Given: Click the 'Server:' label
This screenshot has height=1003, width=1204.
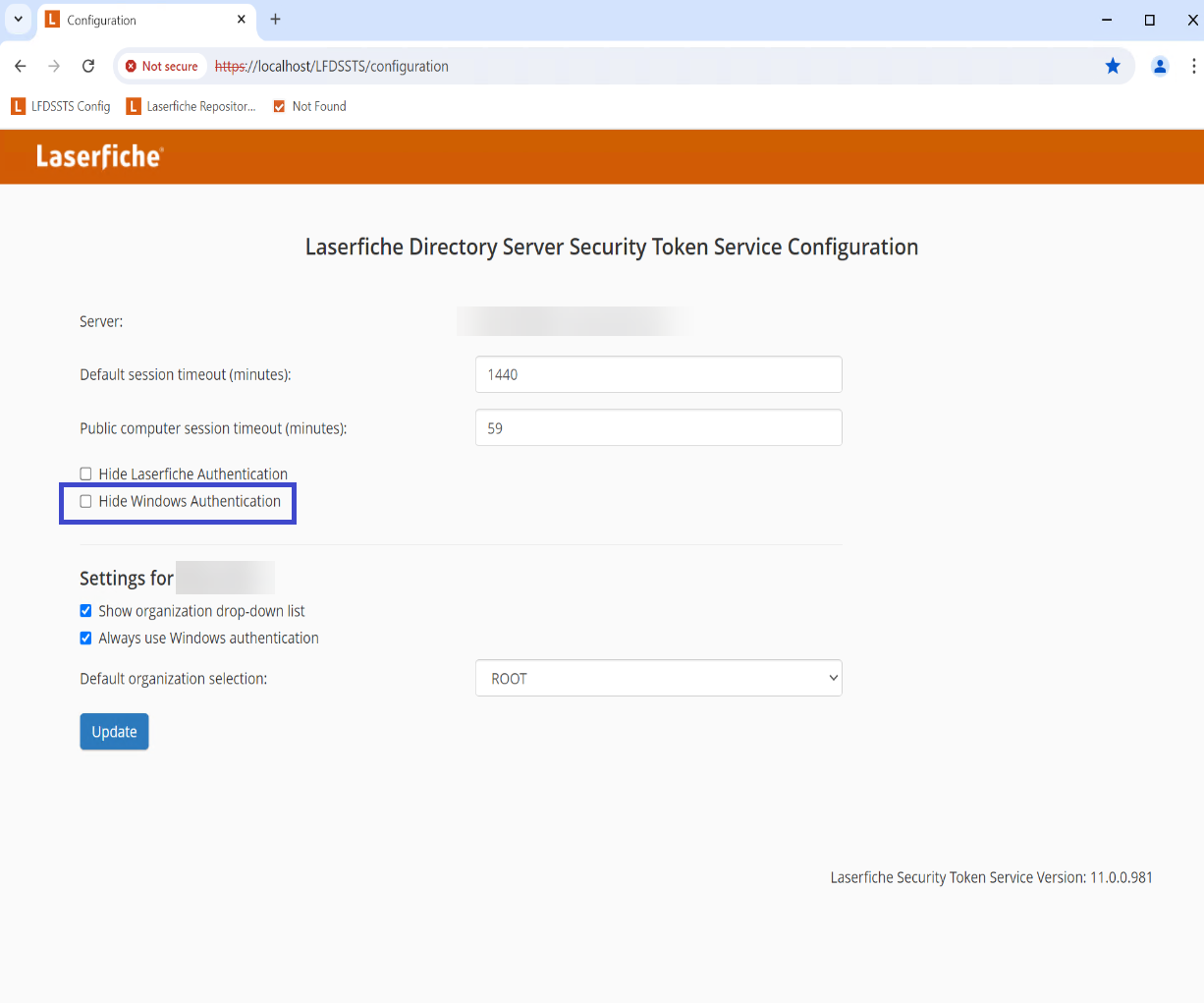Looking at the screenshot, I should coord(101,321).
